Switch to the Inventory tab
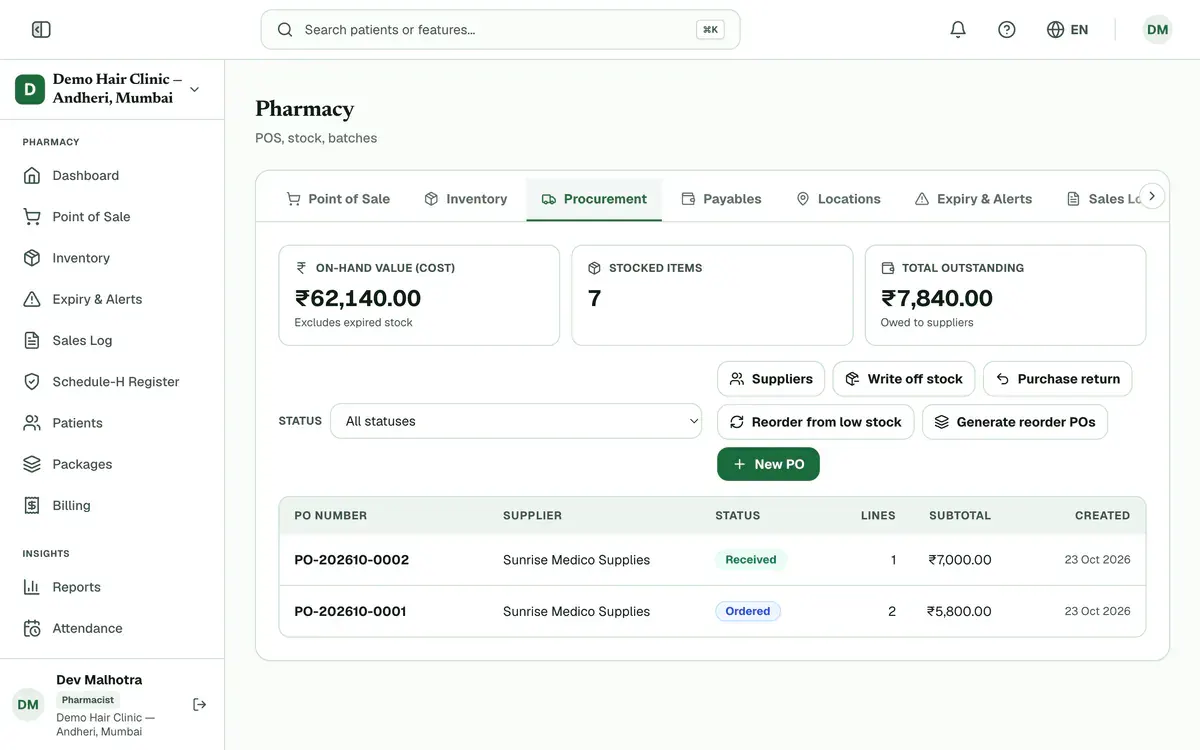 click(x=465, y=199)
